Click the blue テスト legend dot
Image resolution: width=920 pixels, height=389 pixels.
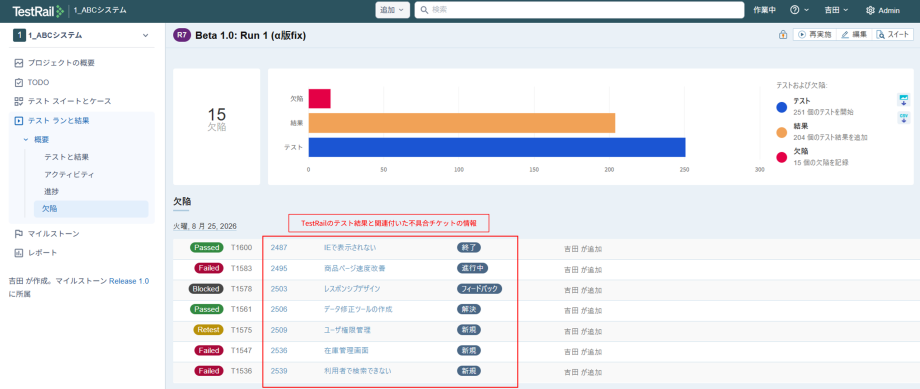coord(782,107)
